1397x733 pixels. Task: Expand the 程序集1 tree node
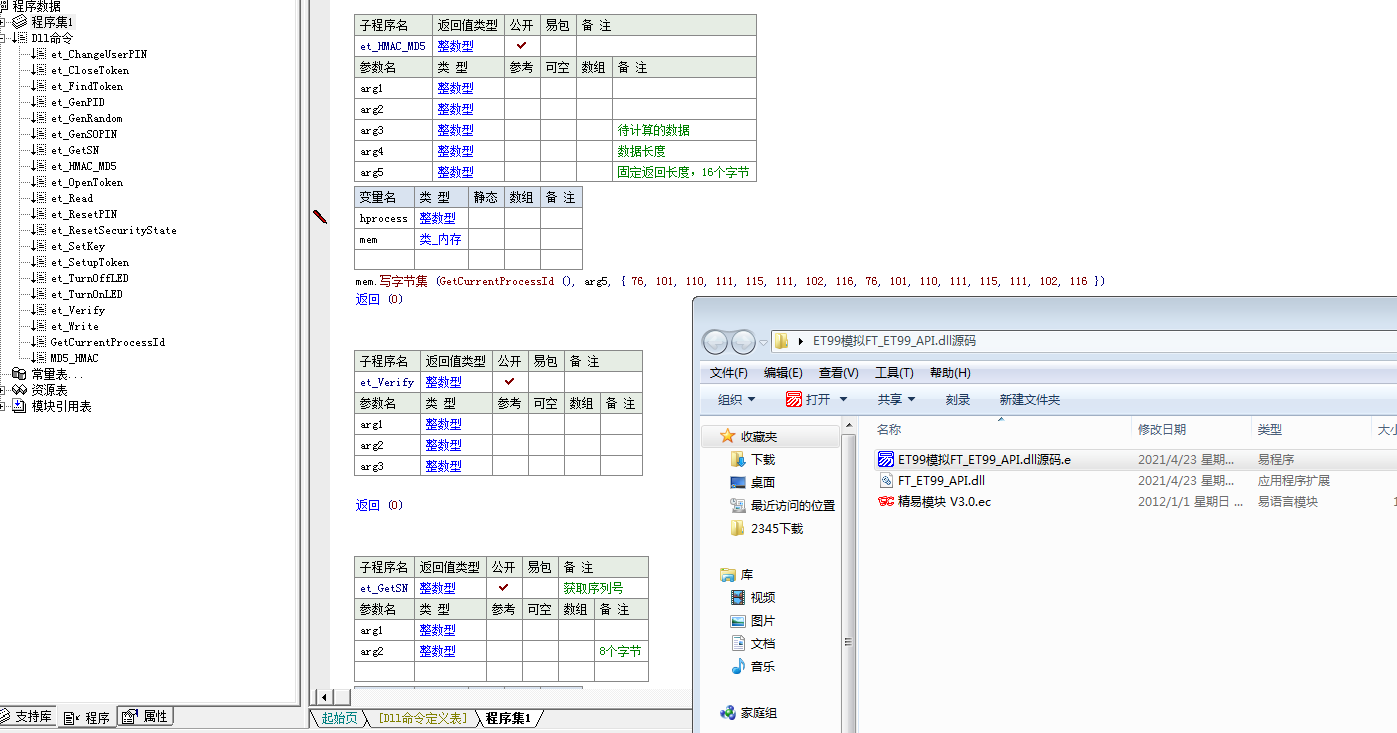pyautogui.click(x=4, y=22)
